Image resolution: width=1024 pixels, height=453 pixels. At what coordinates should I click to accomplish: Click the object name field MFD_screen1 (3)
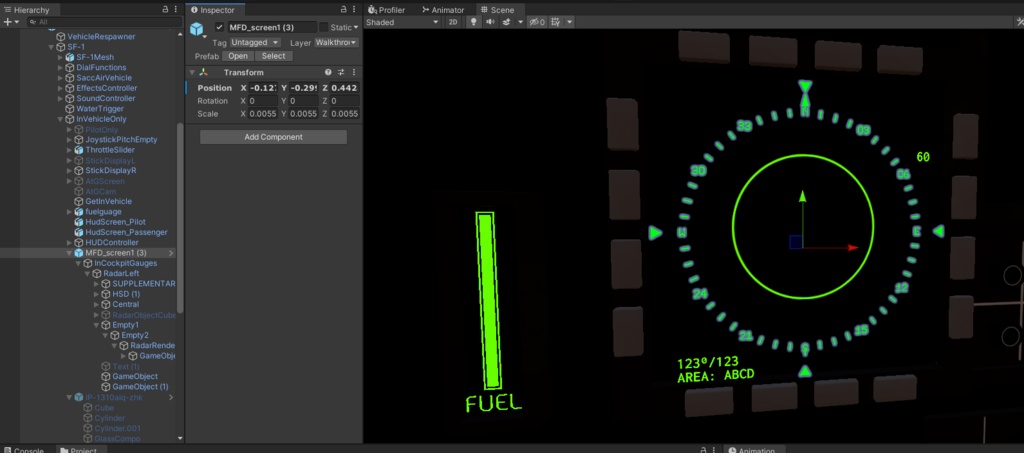point(272,27)
